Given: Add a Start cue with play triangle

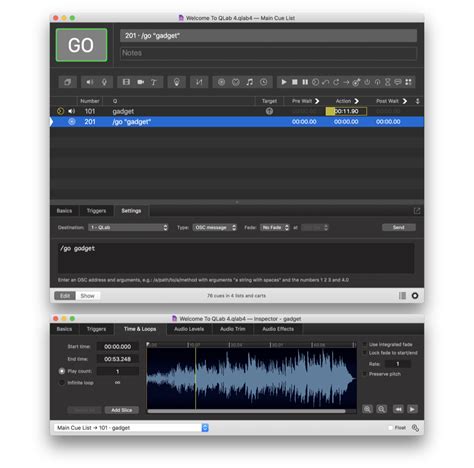Looking at the screenshot, I should (x=284, y=82).
